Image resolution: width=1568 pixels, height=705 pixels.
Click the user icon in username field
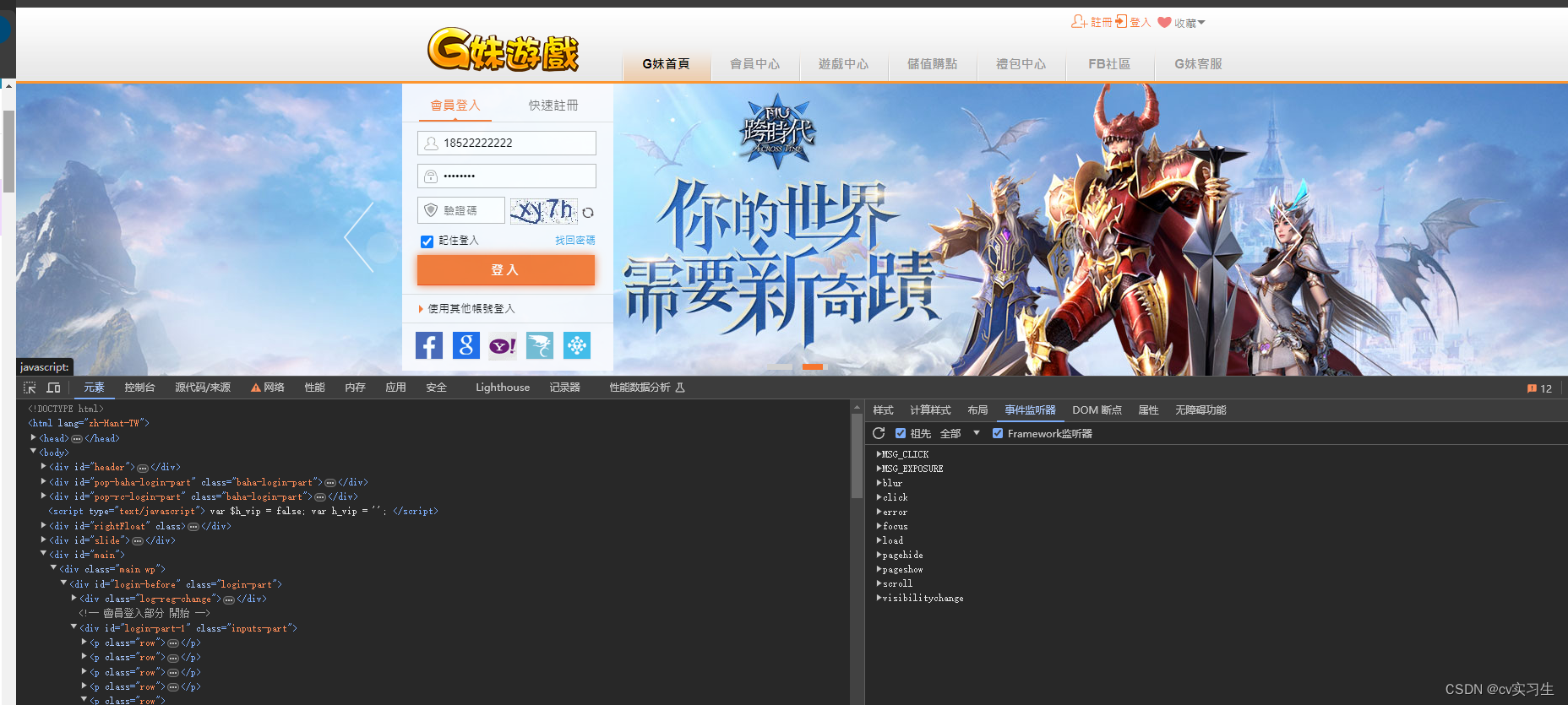click(x=431, y=143)
